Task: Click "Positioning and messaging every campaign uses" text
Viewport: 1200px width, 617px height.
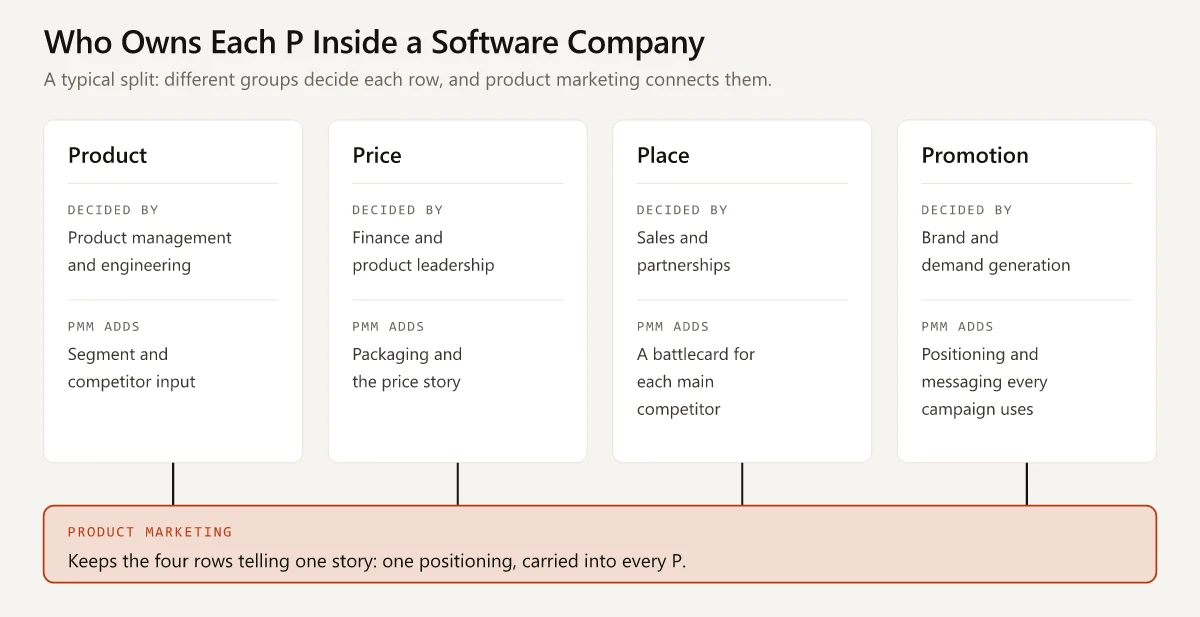Action: [x=984, y=382]
